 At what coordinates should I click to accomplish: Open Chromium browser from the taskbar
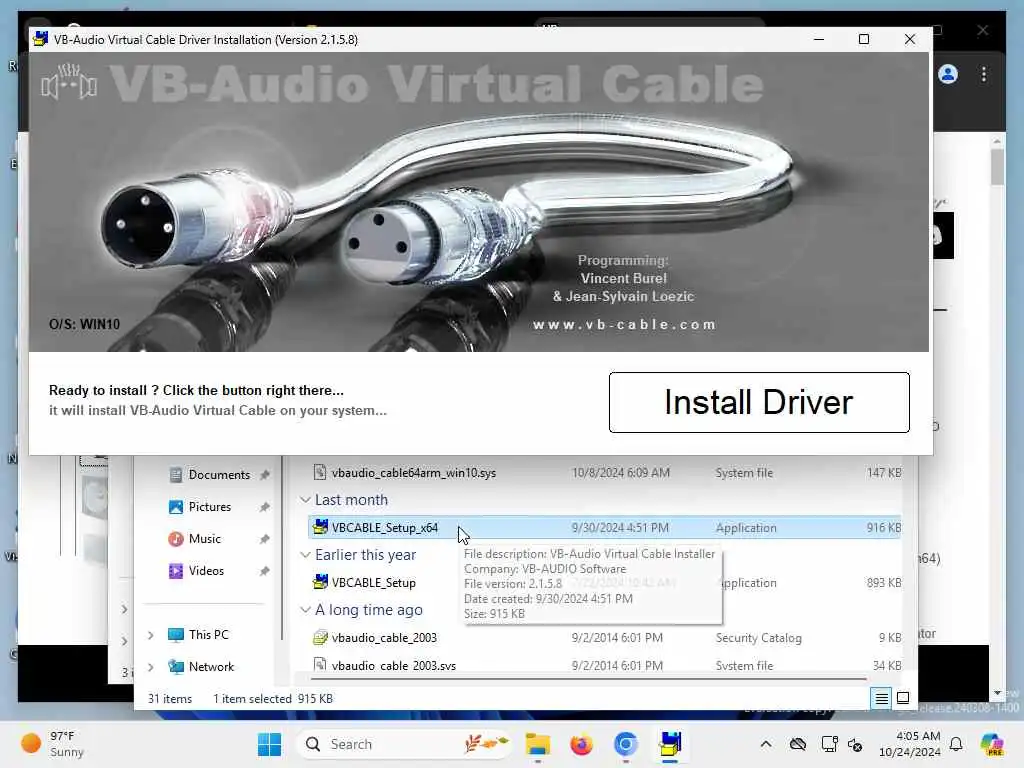625,744
